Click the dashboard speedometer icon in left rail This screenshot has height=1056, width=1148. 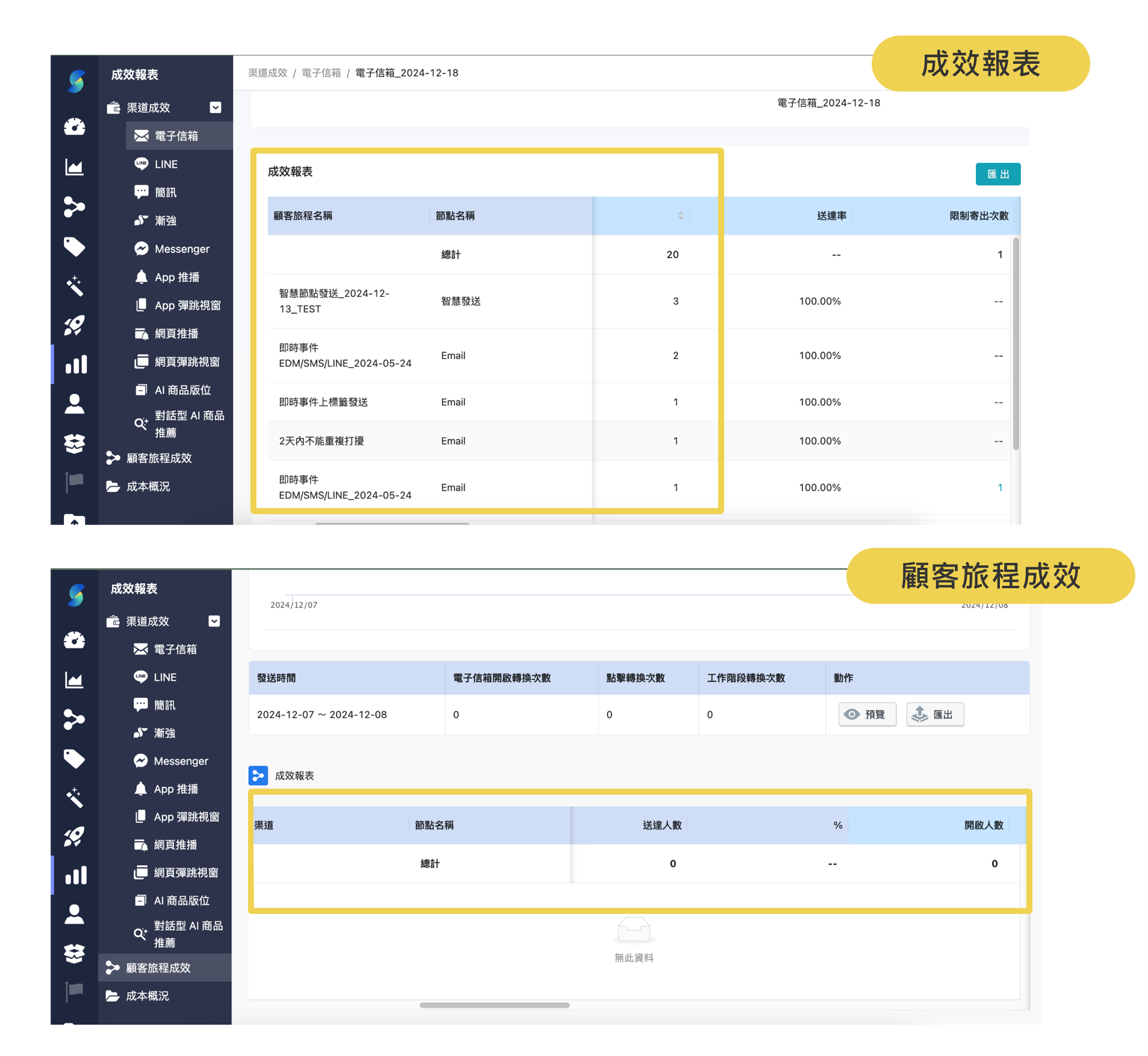pyautogui.click(x=74, y=127)
